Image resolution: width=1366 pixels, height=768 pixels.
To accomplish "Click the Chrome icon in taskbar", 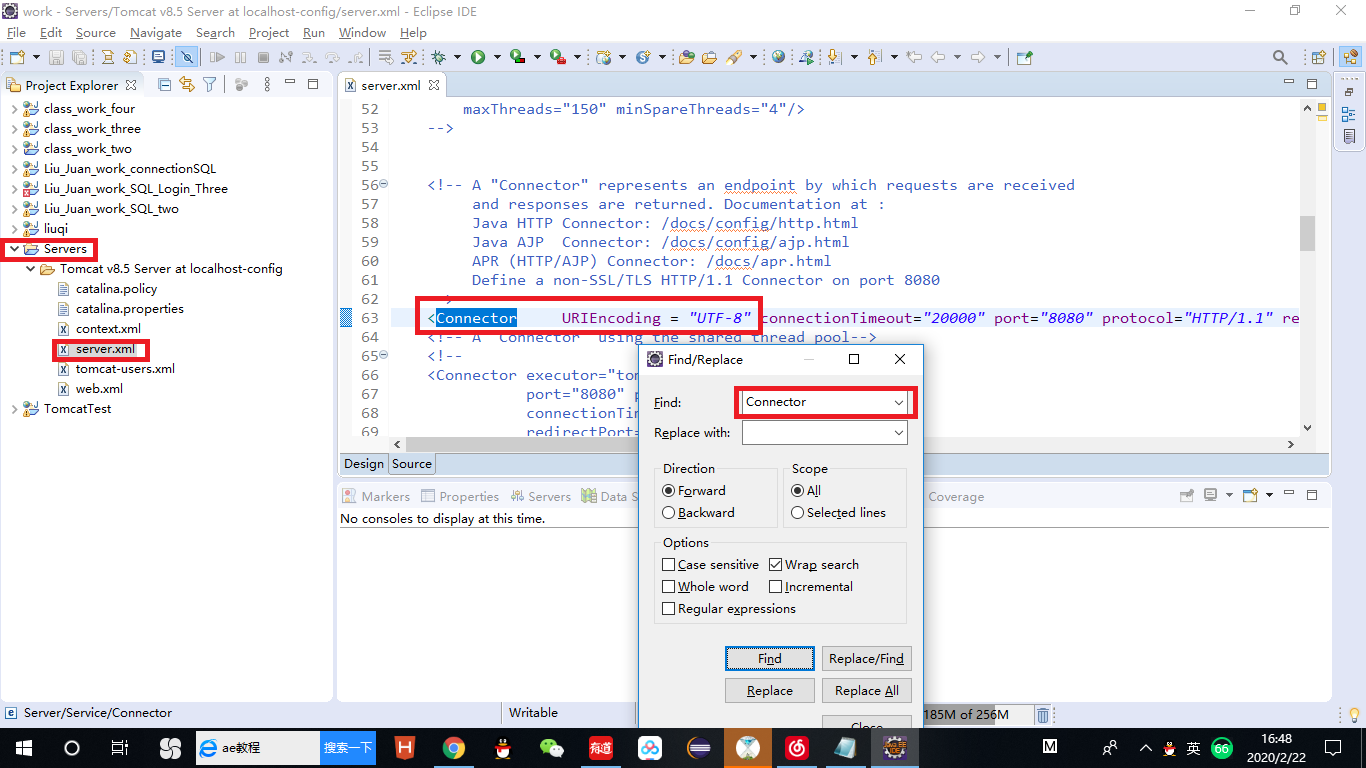I will click(454, 747).
